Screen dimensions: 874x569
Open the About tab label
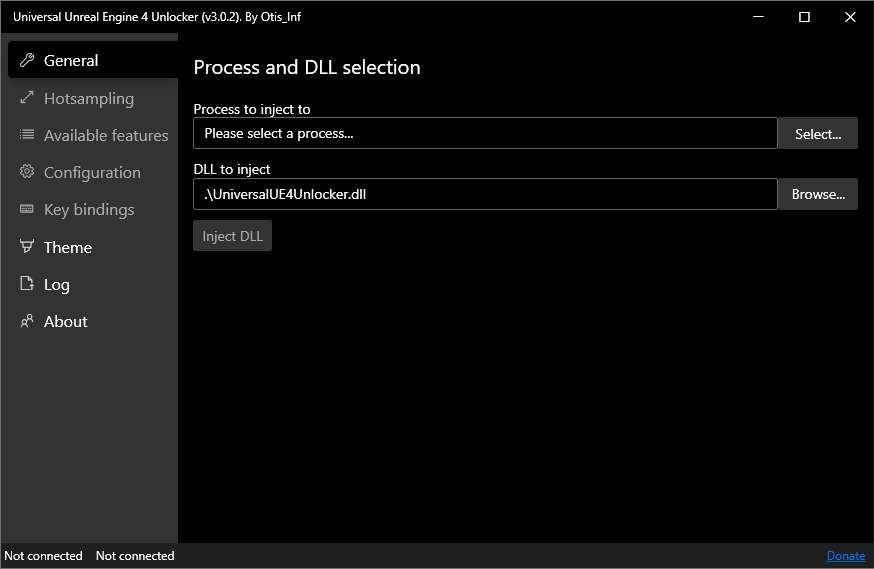66,322
